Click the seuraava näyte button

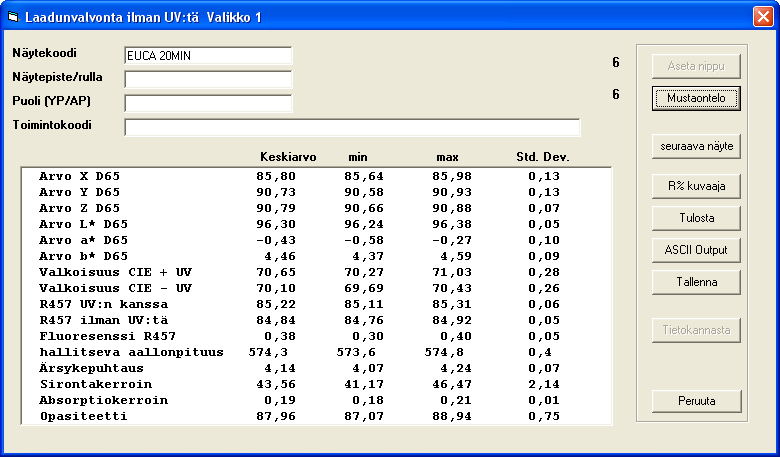696,146
